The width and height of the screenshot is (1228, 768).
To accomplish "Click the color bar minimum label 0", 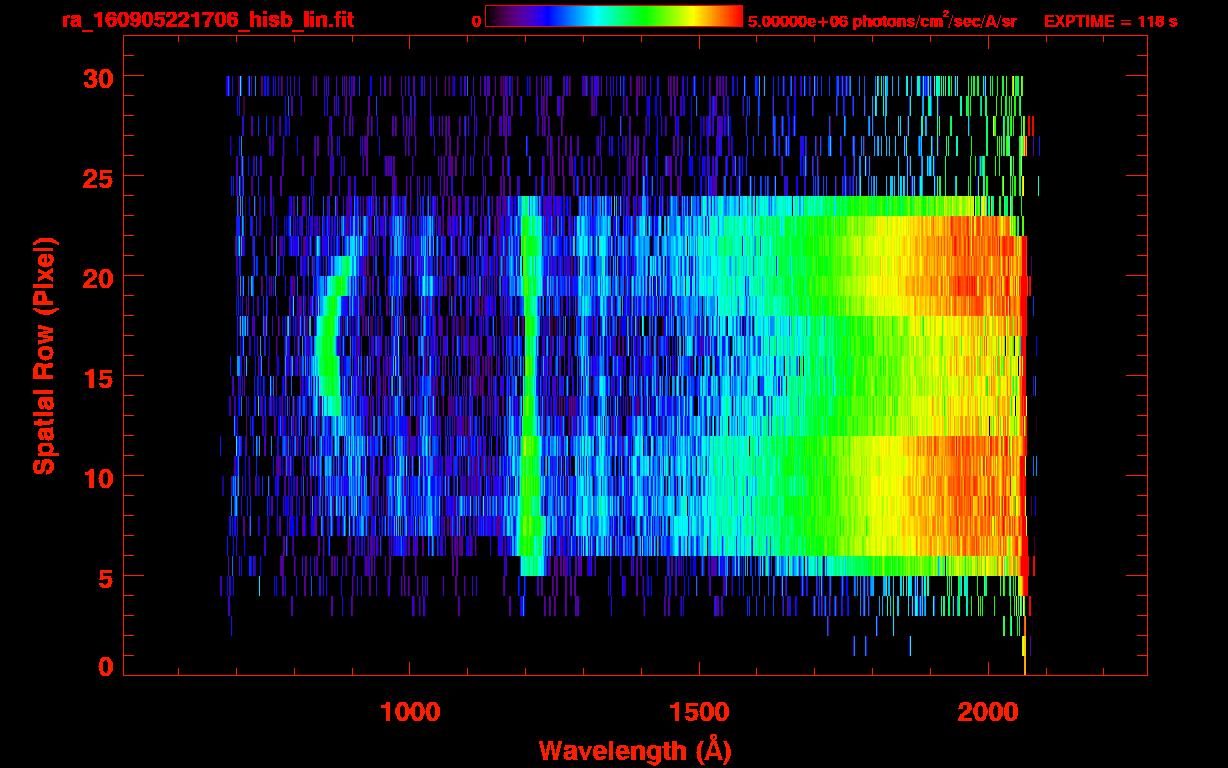I will (x=476, y=21).
